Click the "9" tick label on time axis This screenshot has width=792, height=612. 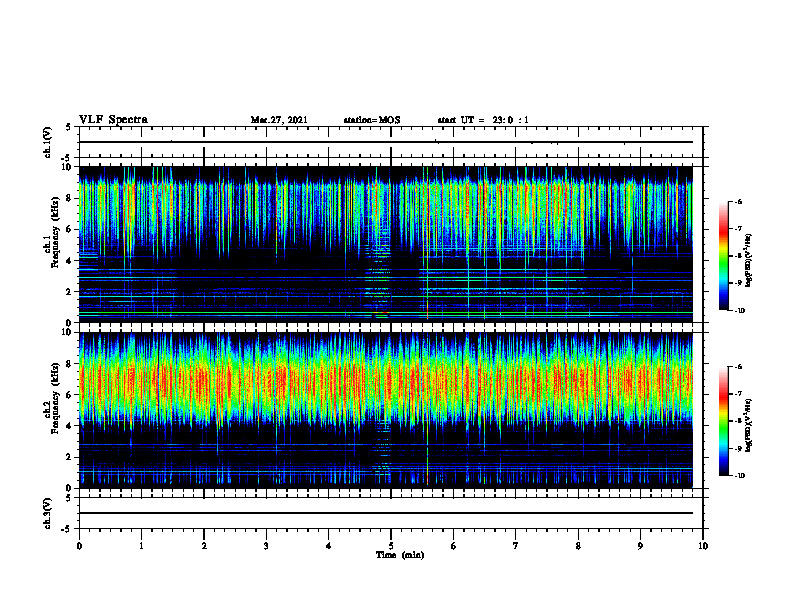(x=640, y=546)
